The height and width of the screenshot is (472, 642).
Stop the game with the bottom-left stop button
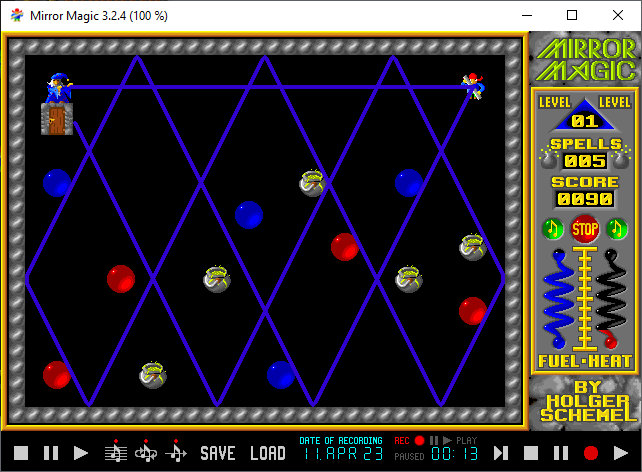(21, 453)
